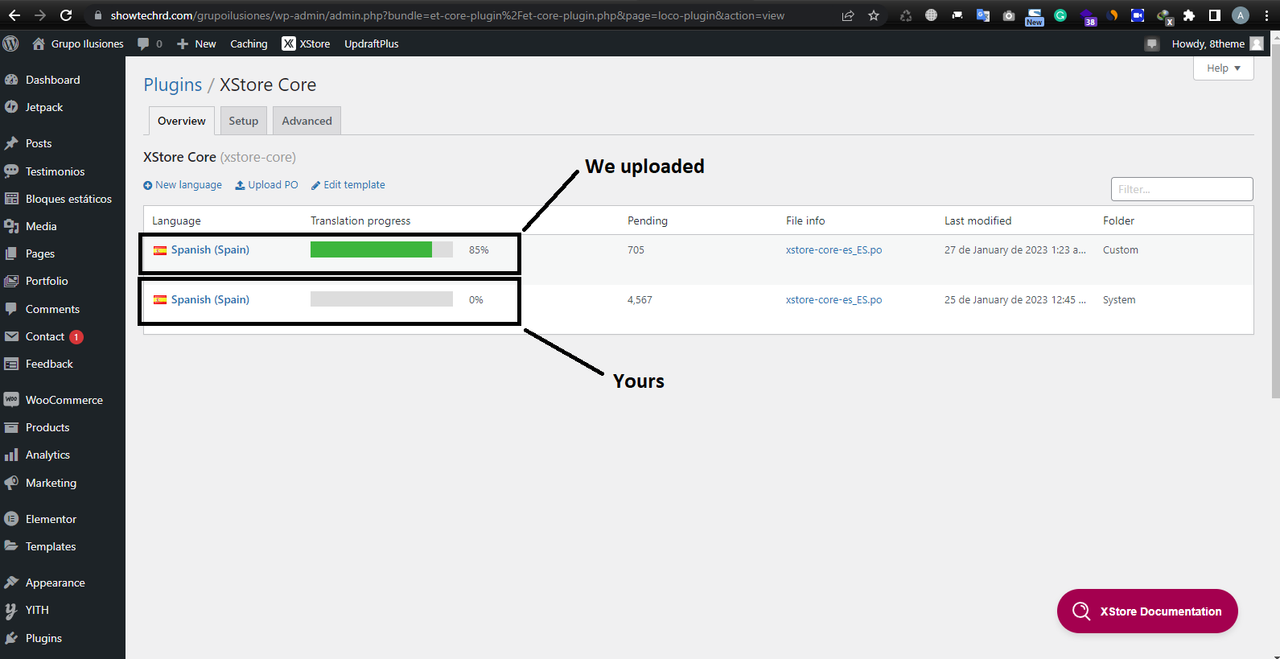Click the 0% empty progress bar
The height and width of the screenshot is (659, 1280).
pyautogui.click(x=382, y=300)
